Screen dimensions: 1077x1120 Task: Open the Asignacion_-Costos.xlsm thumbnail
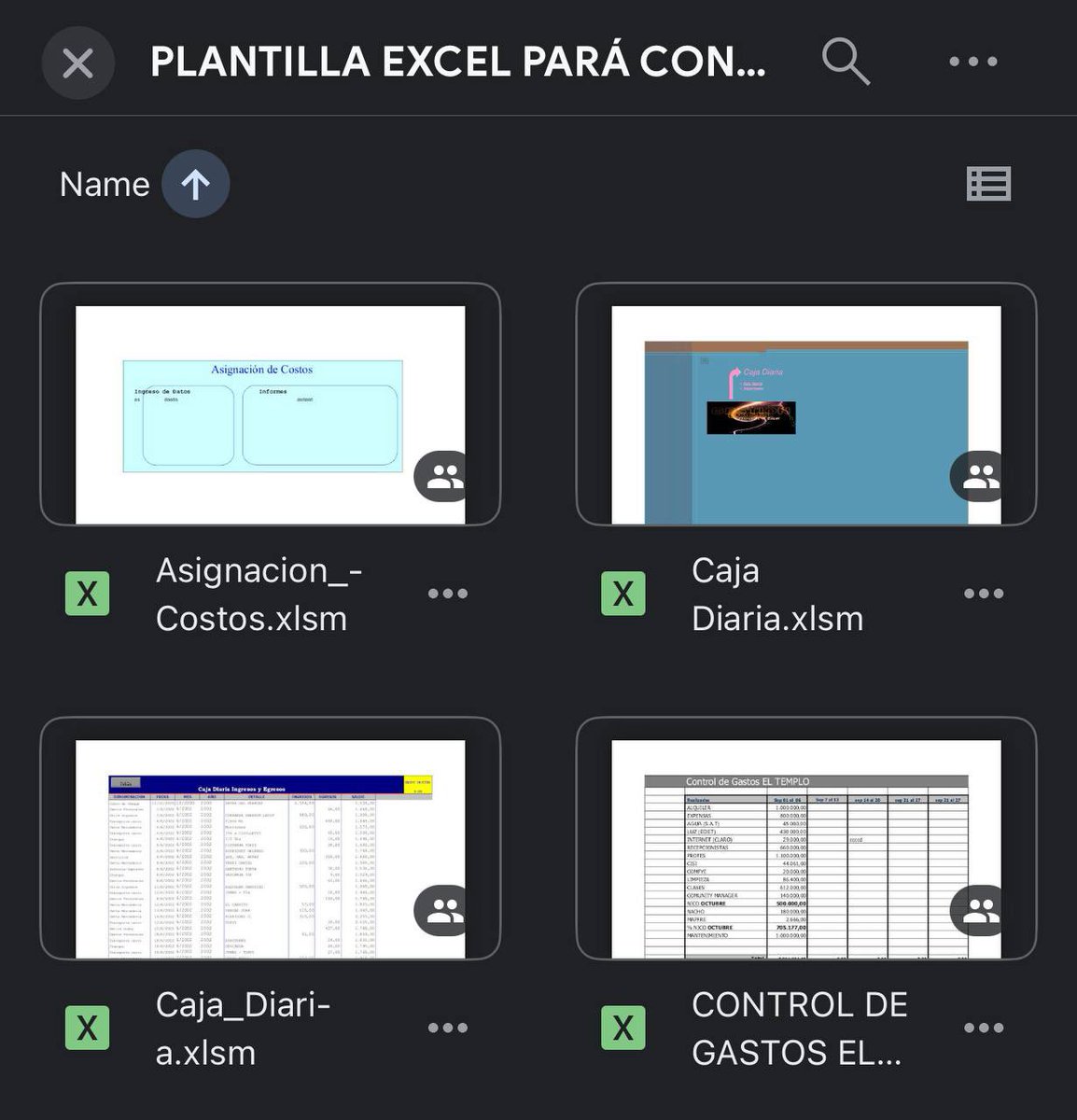[x=271, y=404]
